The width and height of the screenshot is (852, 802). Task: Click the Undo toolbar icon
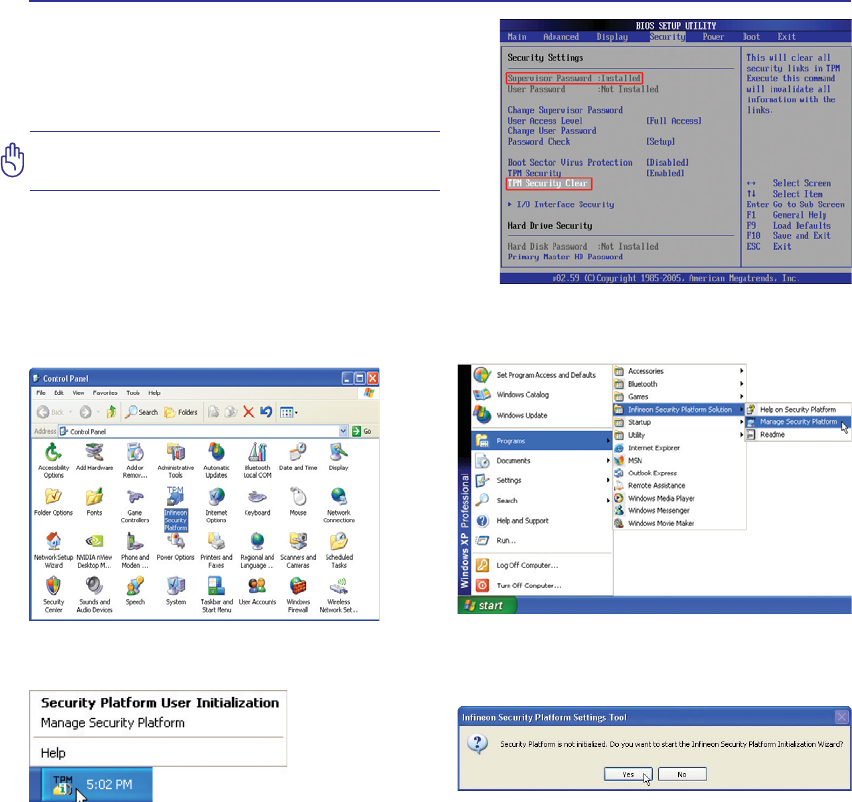[x=266, y=412]
